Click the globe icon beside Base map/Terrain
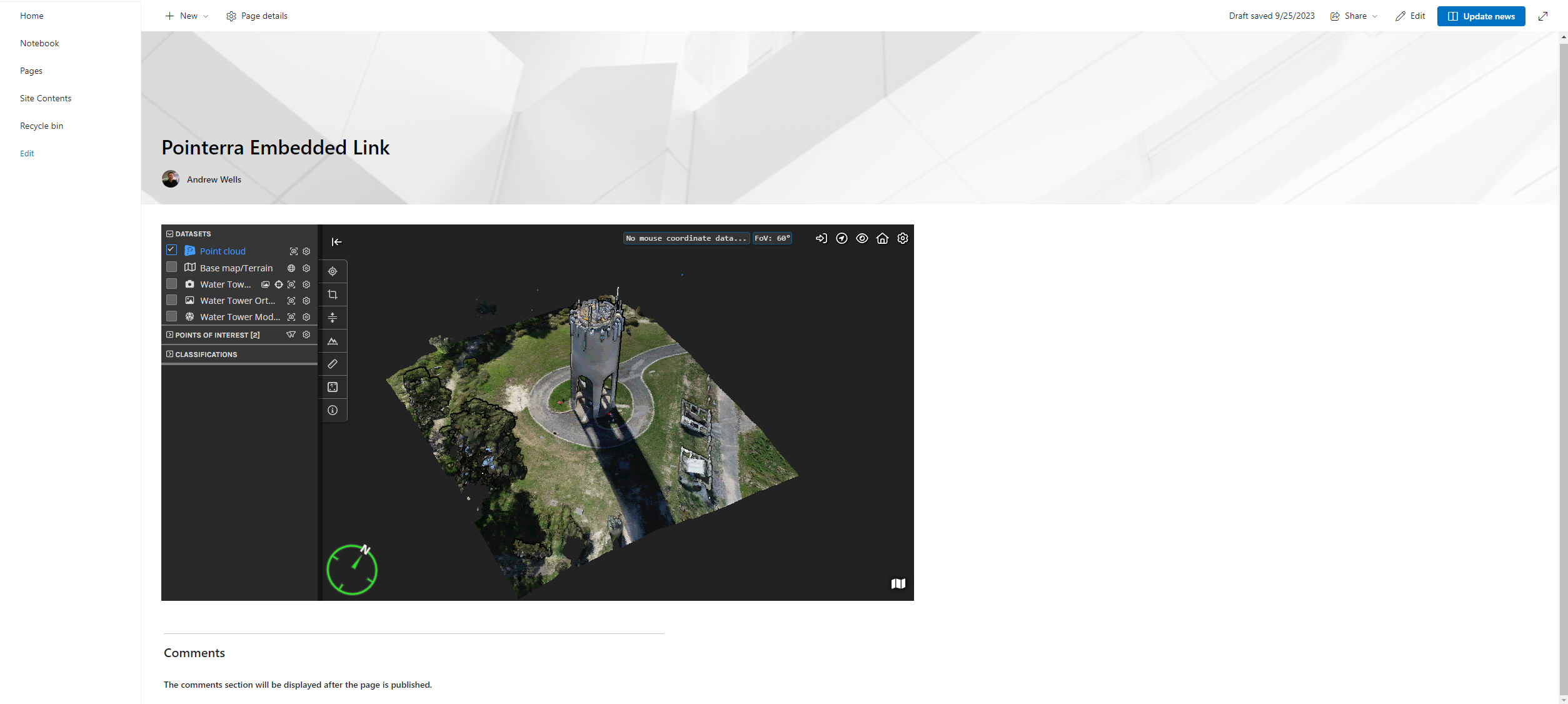Image resolution: width=1568 pixels, height=704 pixels. pyautogui.click(x=291, y=268)
